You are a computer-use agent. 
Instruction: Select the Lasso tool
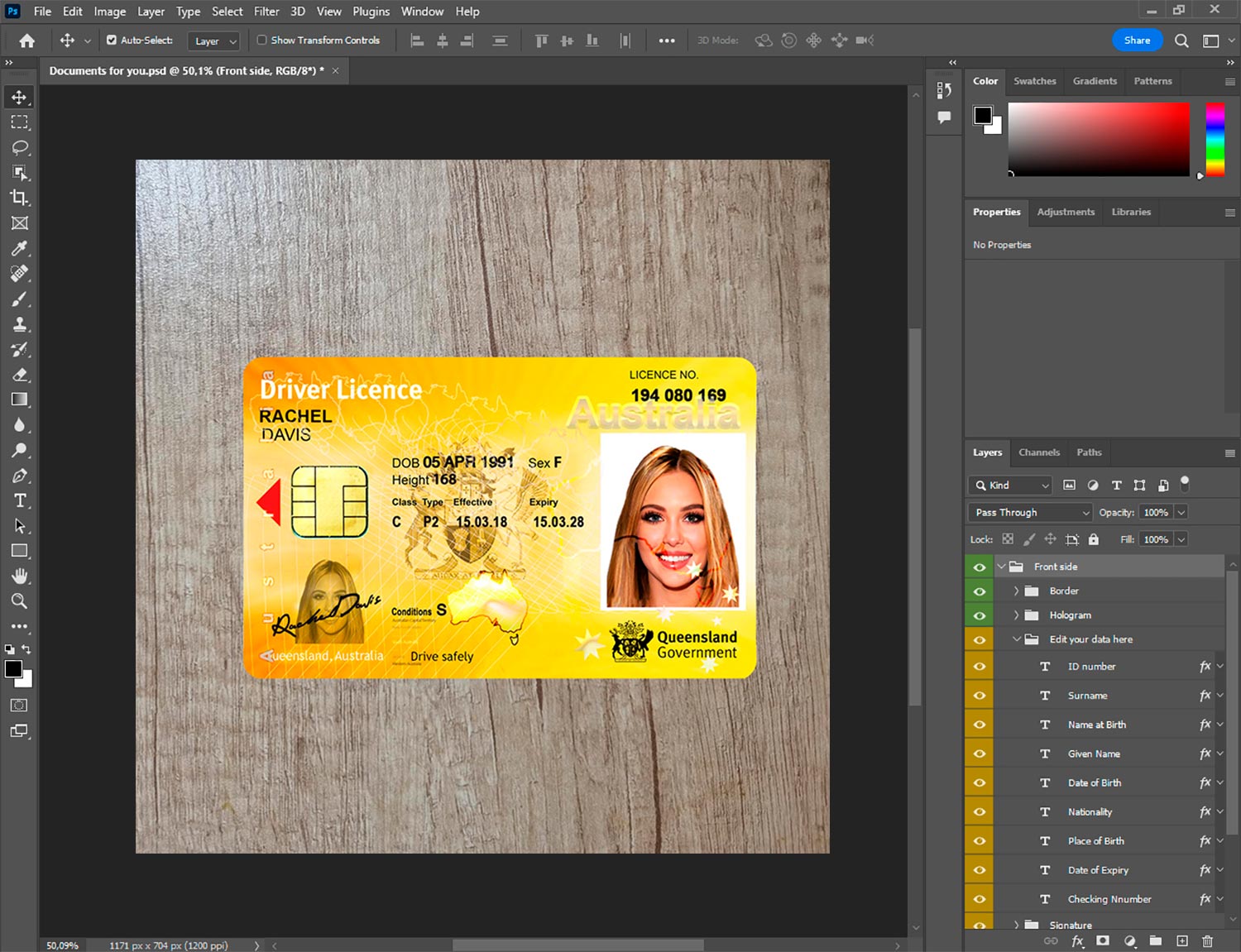tap(20, 147)
